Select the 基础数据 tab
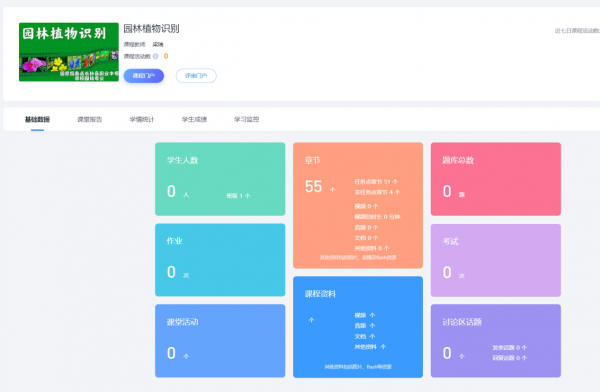Viewport: 600px width, 392px height. (x=37, y=119)
